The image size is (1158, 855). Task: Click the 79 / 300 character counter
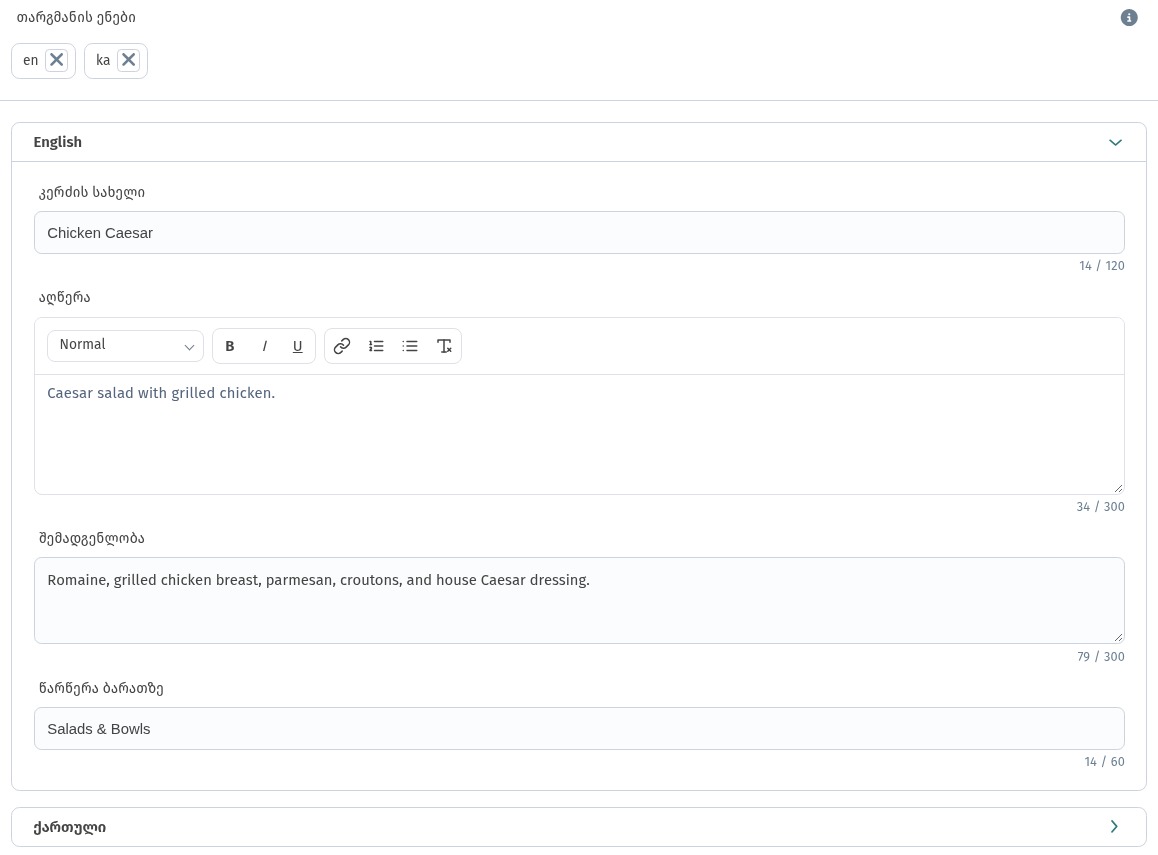pyautogui.click(x=1100, y=656)
